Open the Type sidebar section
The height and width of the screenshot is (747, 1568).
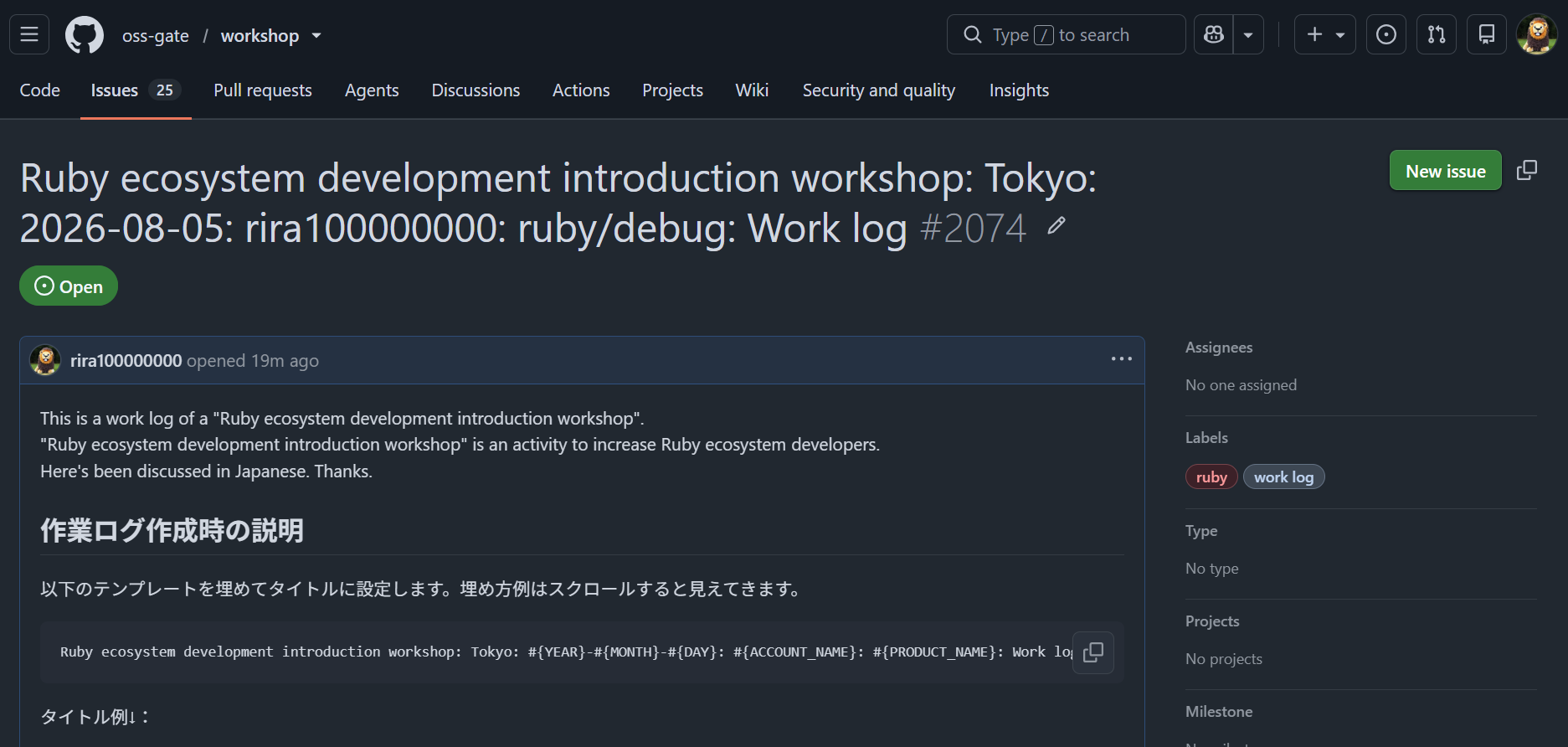pyautogui.click(x=1201, y=531)
